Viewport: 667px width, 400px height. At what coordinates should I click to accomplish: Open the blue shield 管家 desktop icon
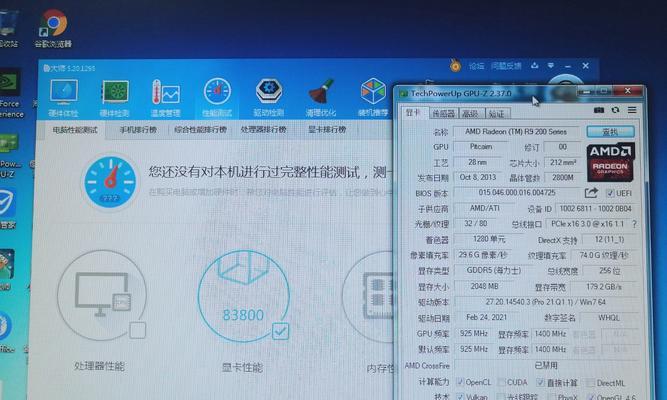(x=8, y=209)
